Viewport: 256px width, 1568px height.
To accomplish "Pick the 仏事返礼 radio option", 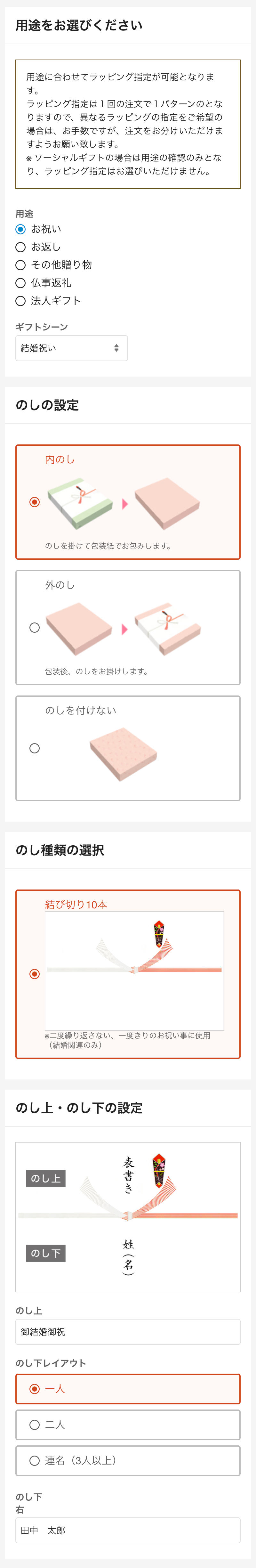I will coord(21,283).
